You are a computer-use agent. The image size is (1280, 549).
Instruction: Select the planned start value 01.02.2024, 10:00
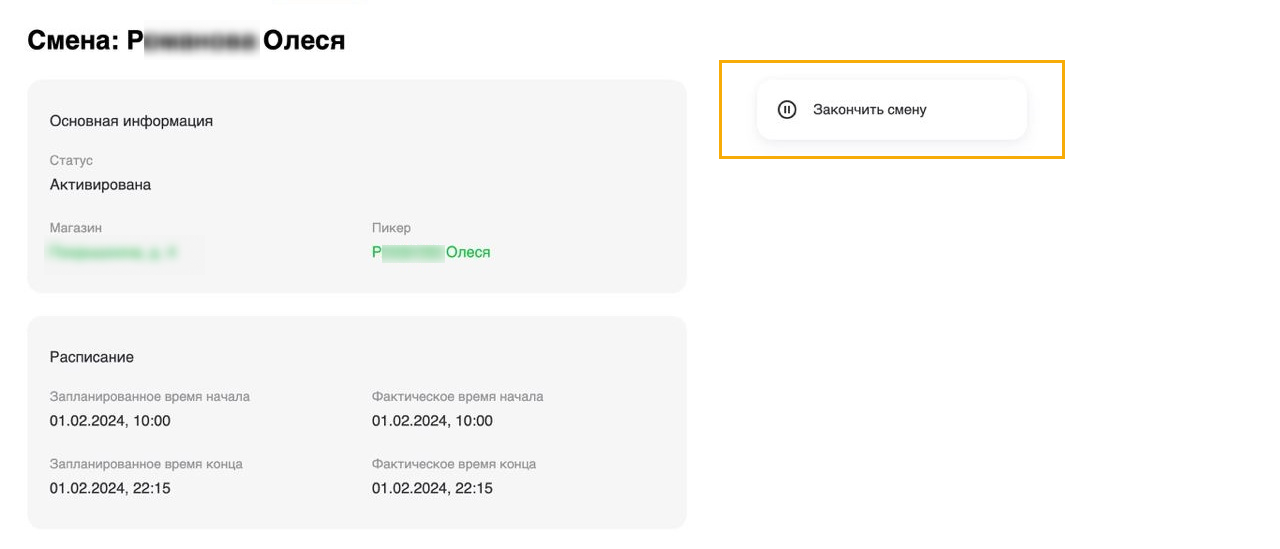[110, 421]
